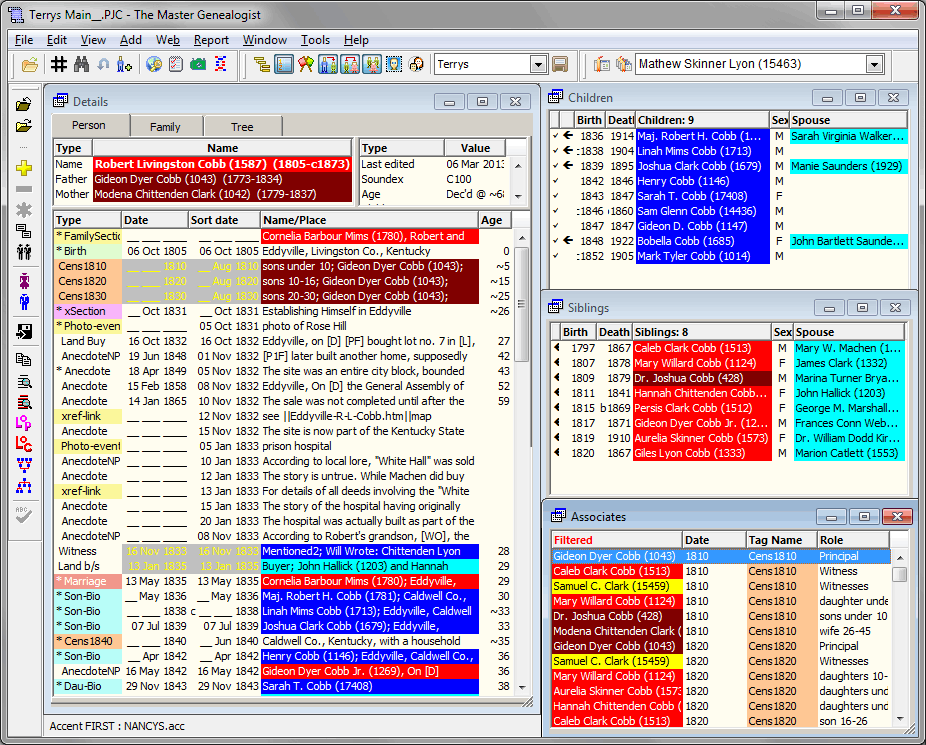This screenshot has height=745, width=926.
Task: Open the Report menu
Action: click(x=213, y=40)
